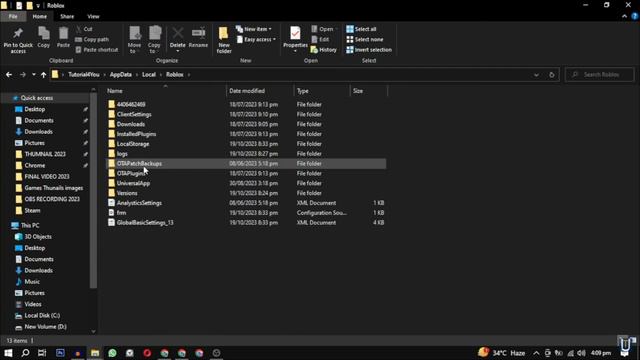Open OBS RECORDING 2023 in sidebar
This screenshot has width=640, height=360.
click(52, 199)
